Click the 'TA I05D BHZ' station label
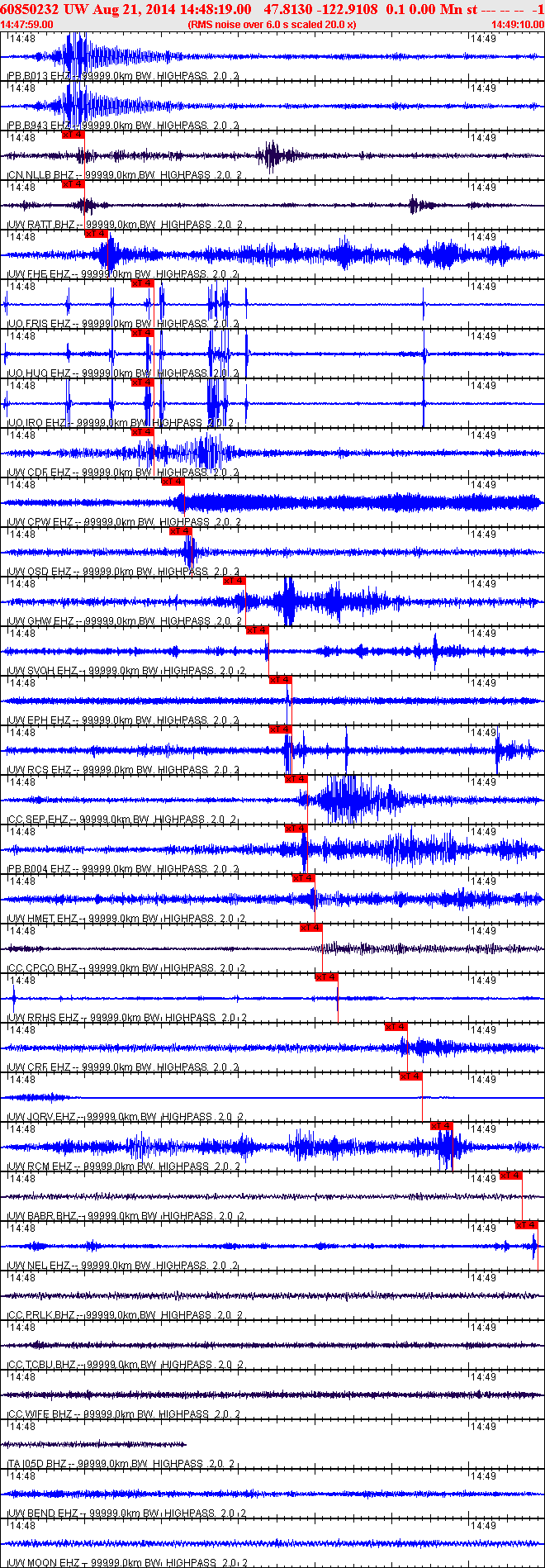The width and height of the screenshot is (545, 1568). (39, 1464)
